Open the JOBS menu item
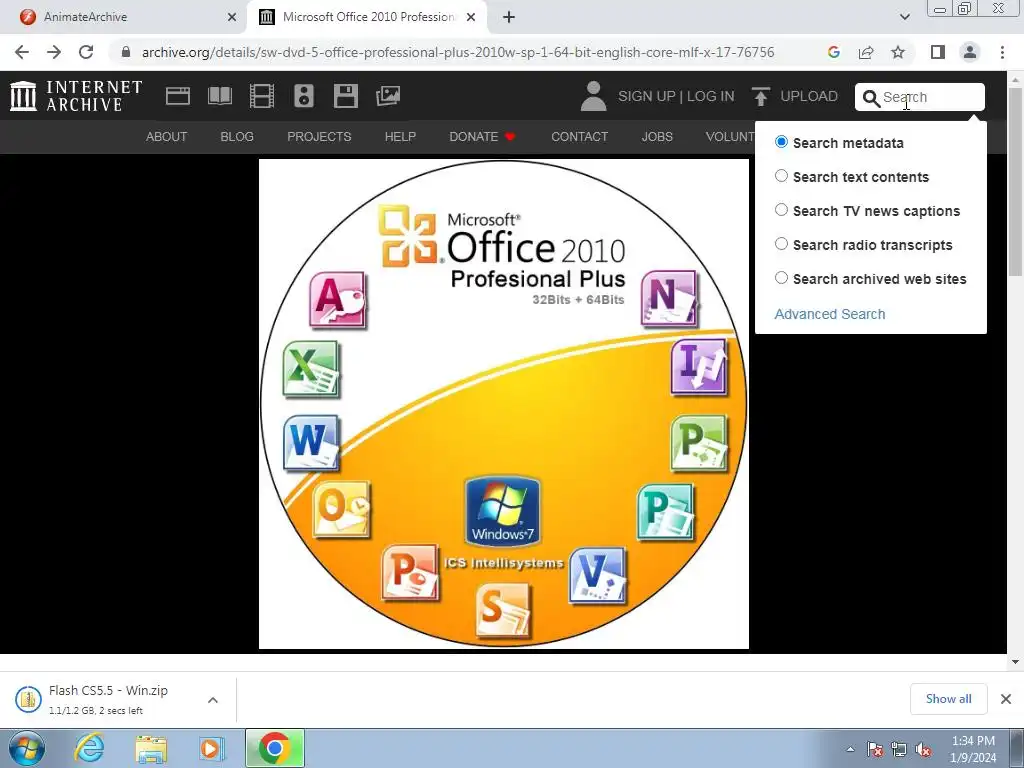1024x768 pixels. pyautogui.click(x=657, y=136)
